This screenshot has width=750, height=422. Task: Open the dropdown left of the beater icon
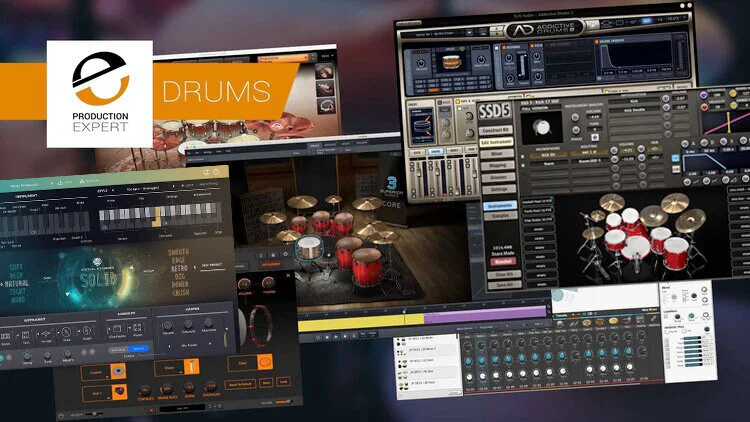97,393
